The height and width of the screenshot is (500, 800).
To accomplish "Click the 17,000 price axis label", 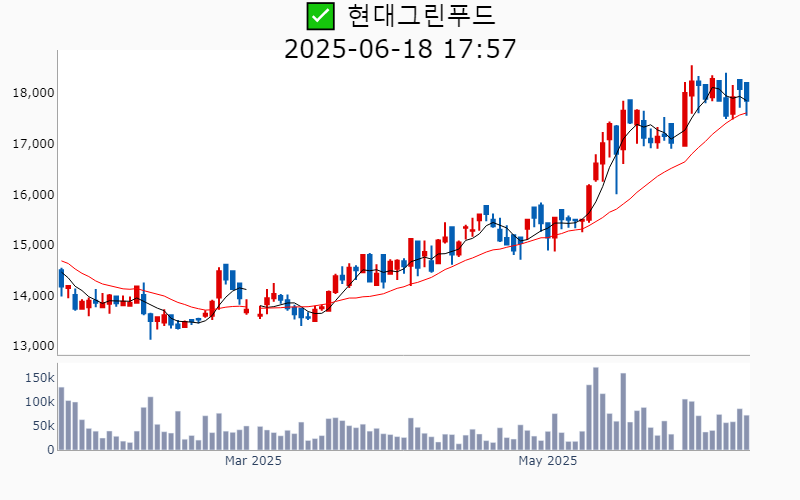I will pyautogui.click(x=34, y=144).
